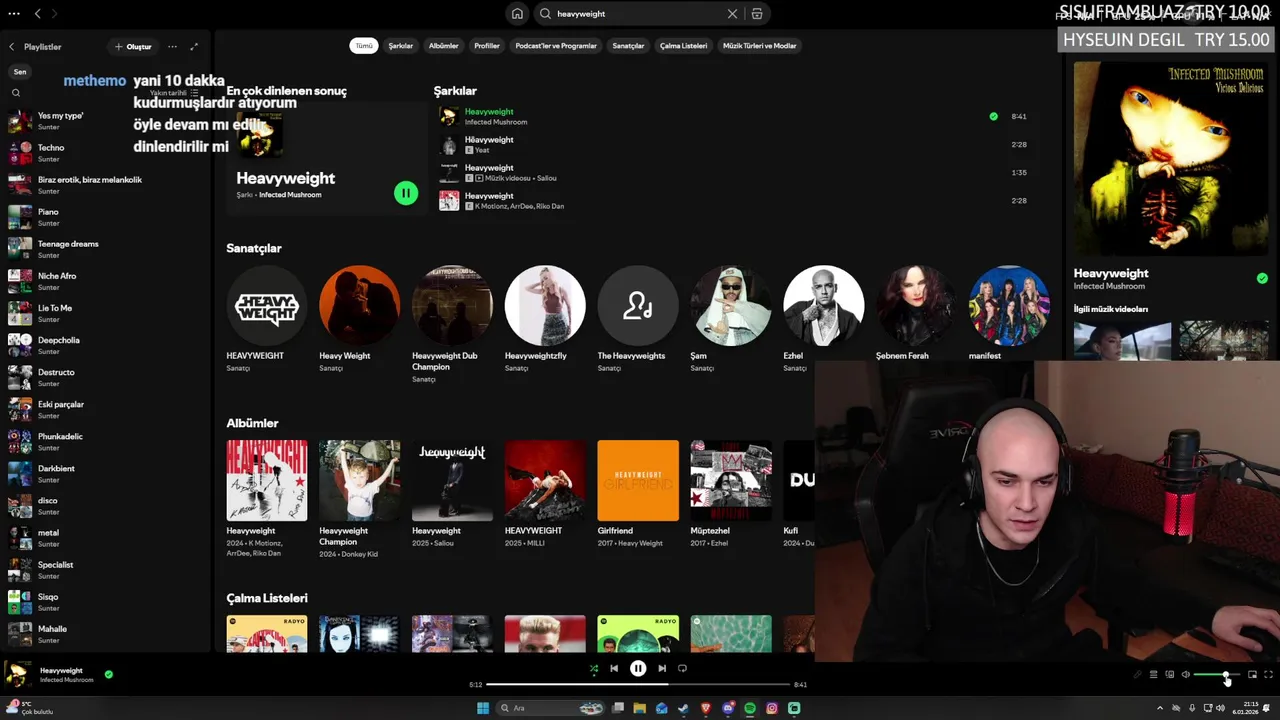Clear the heavyweight search text
The width and height of the screenshot is (1280, 720).
coord(732,14)
